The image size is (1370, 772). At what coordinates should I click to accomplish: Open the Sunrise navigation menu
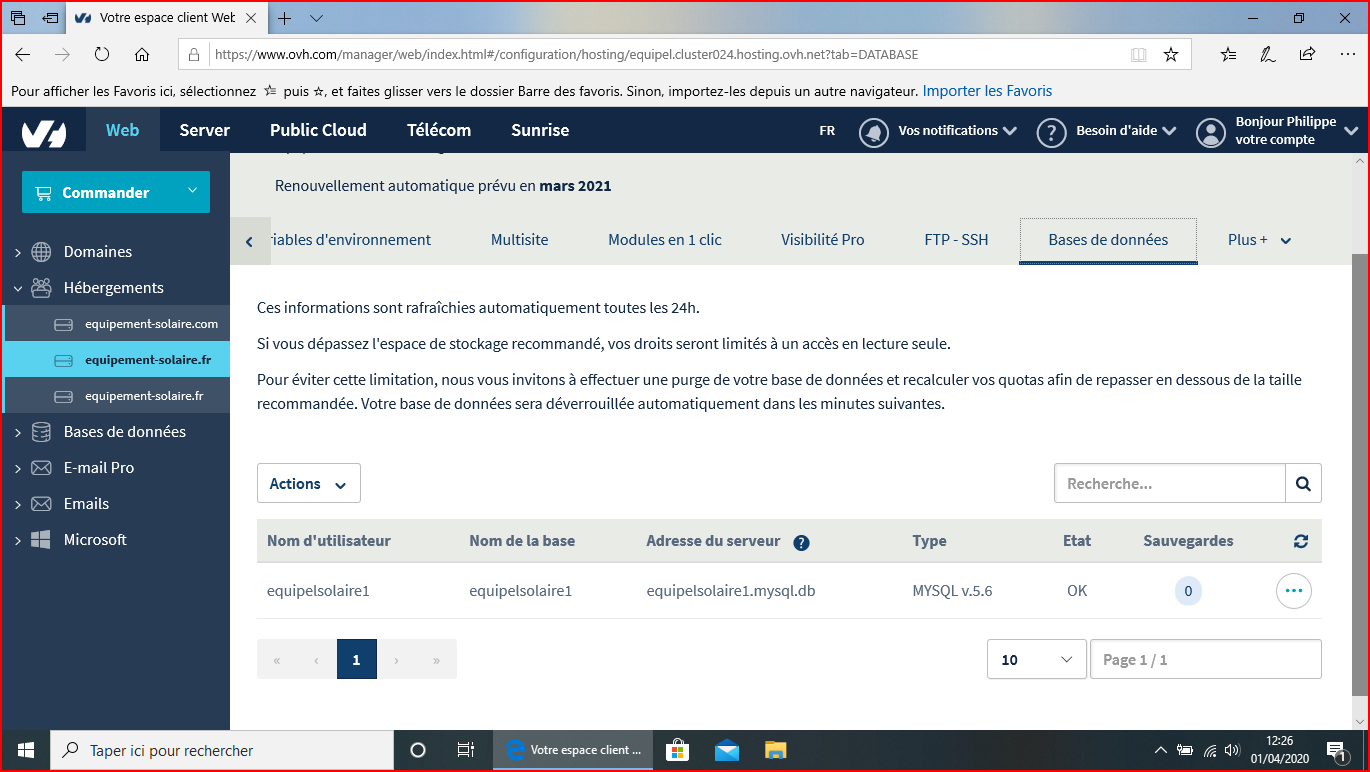tap(540, 130)
